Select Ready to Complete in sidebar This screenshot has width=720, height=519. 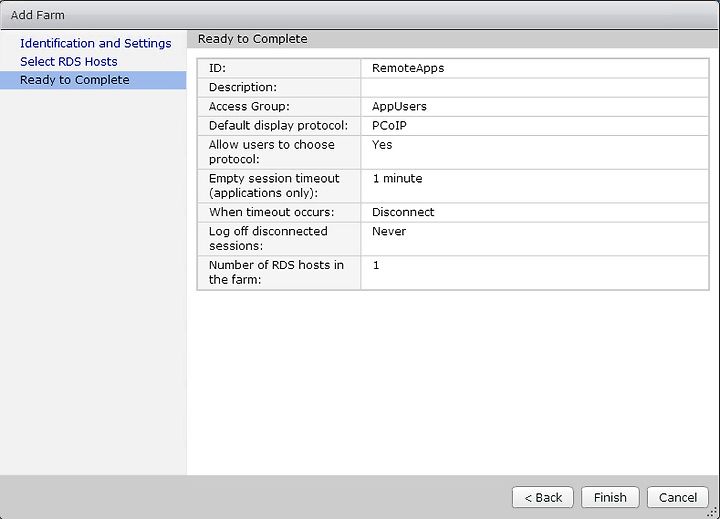click(x=93, y=80)
